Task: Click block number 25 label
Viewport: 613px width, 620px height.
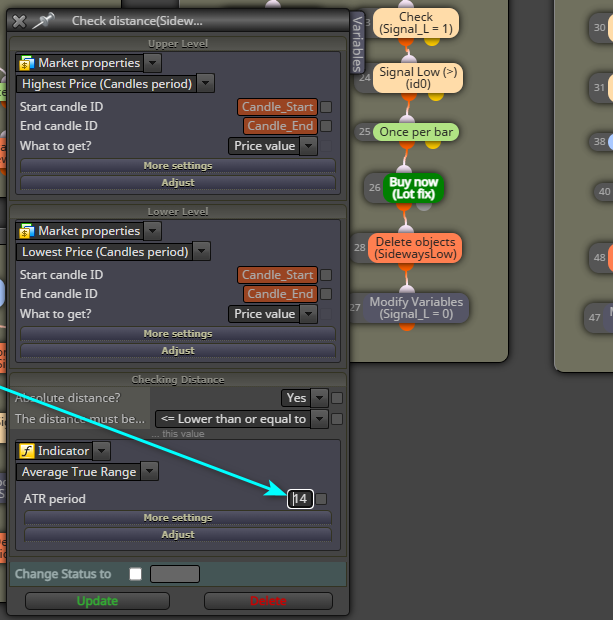Action: [x=365, y=132]
